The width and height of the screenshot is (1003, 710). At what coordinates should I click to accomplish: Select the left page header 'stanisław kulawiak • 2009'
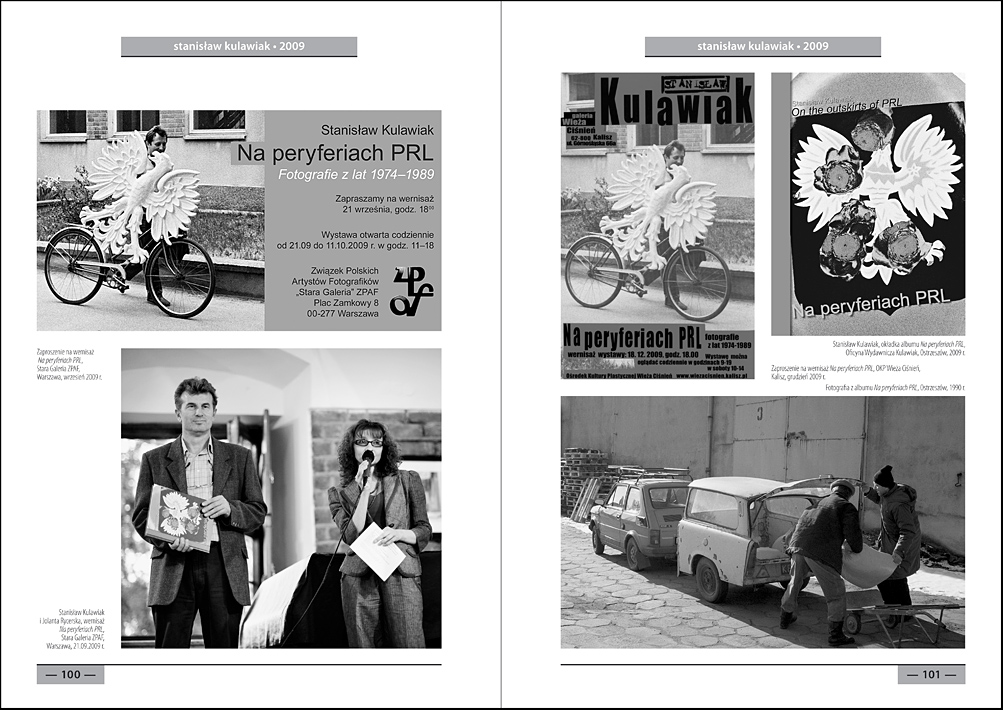click(239, 46)
